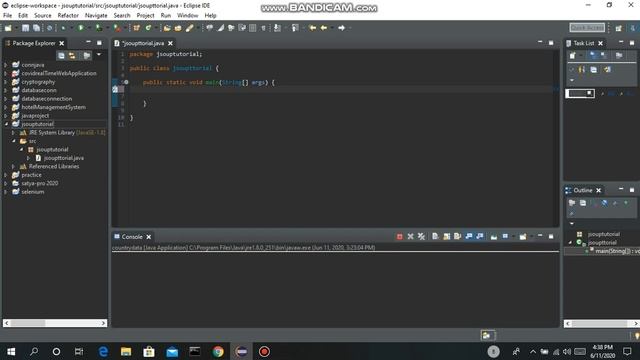The width and height of the screenshot is (640, 360).
Task: Open the Refactor menu
Action: tap(68, 16)
